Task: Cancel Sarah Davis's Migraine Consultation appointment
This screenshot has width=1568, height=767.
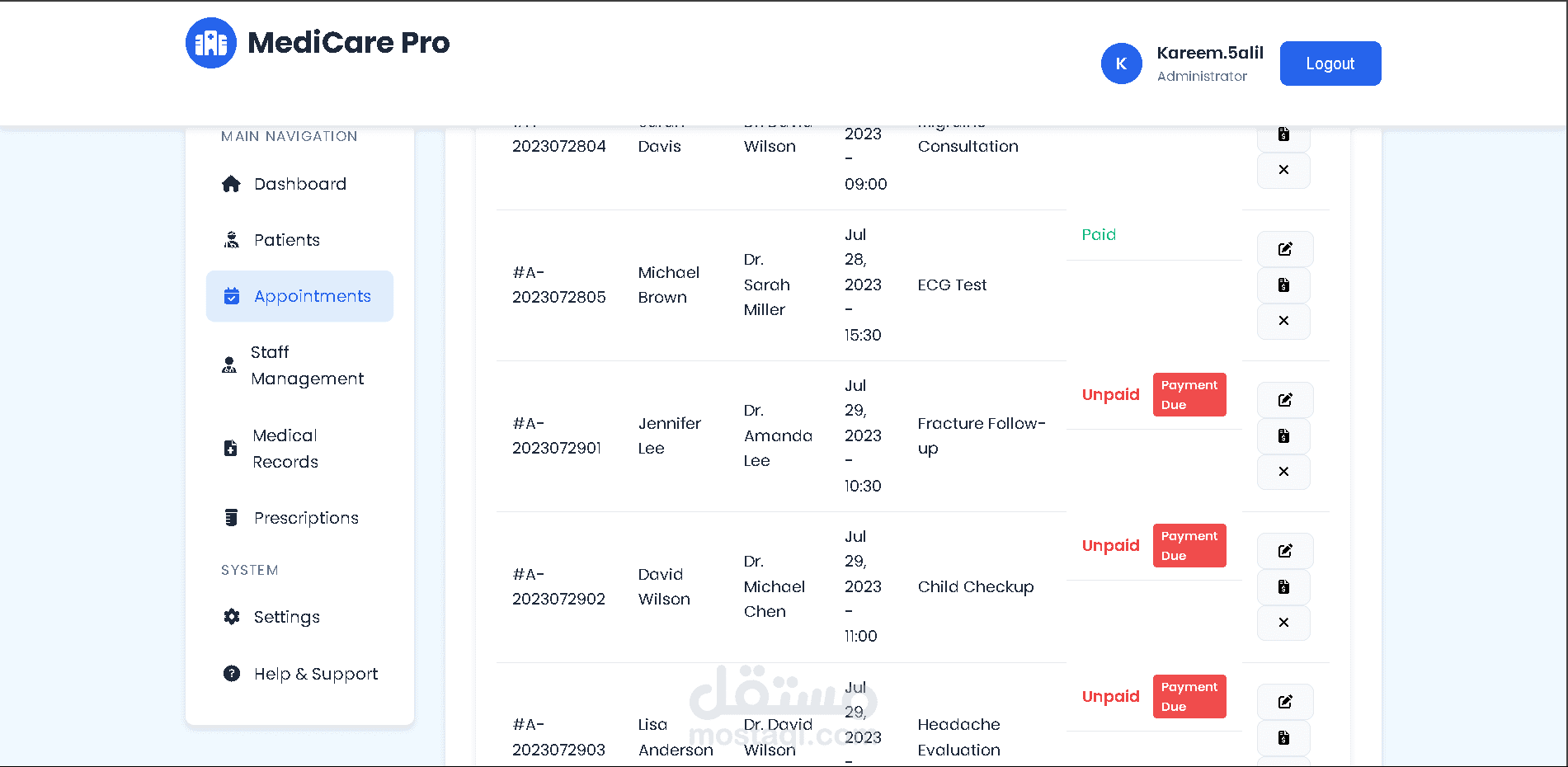Action: coord(1283,170)
